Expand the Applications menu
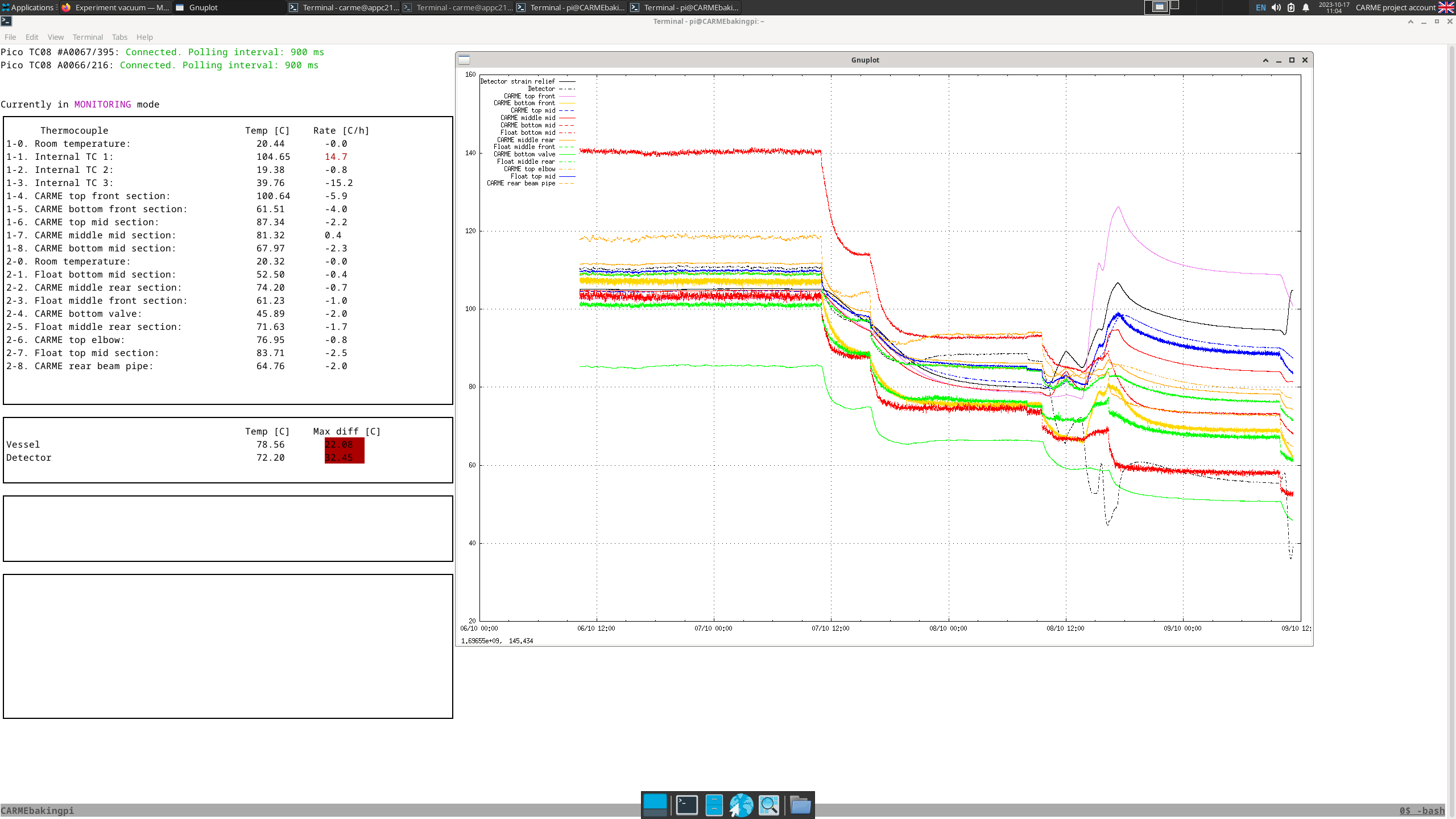The image size is (1456, 819). 28,7
